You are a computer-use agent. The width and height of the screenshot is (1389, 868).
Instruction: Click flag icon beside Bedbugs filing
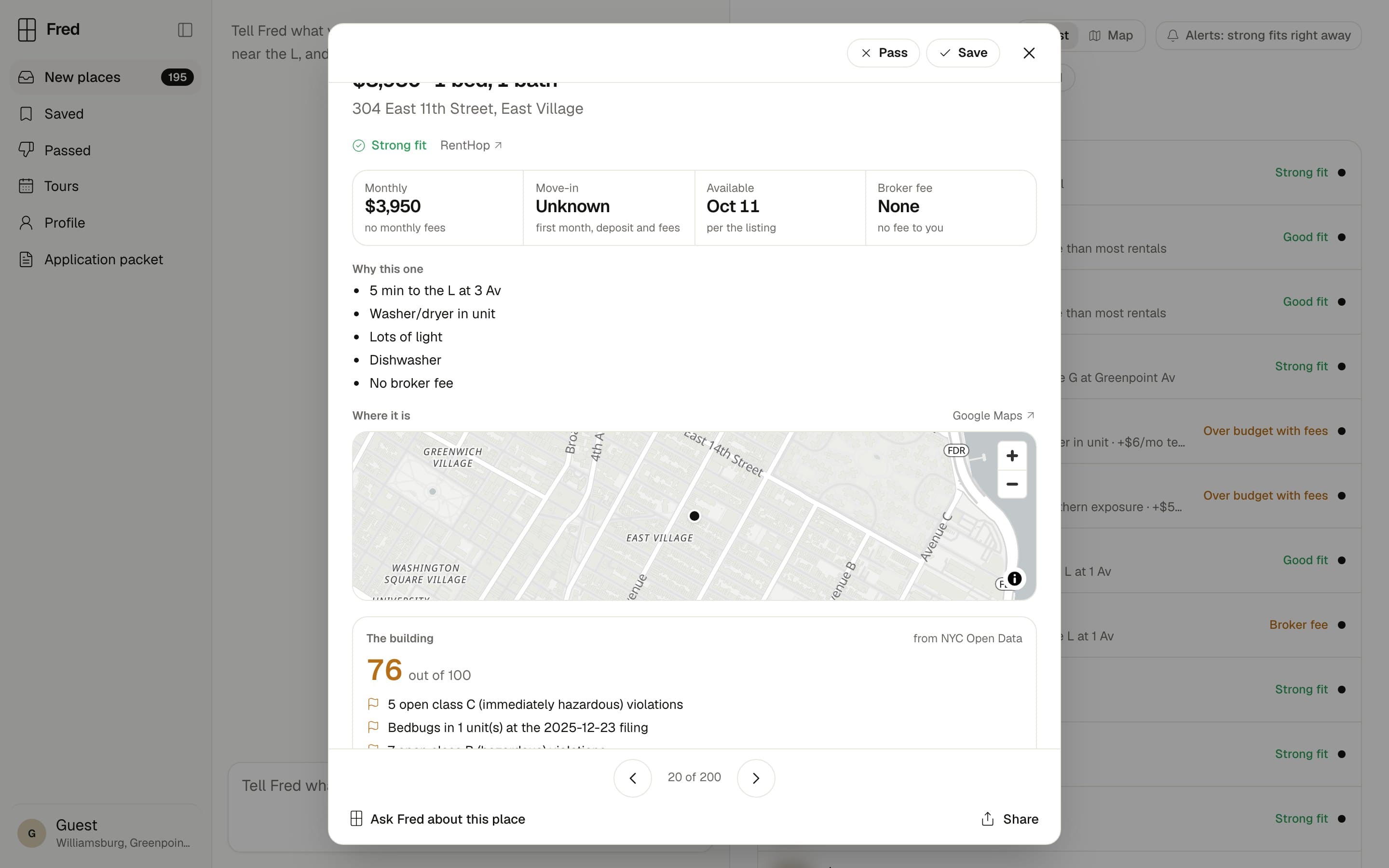(373, 727)
